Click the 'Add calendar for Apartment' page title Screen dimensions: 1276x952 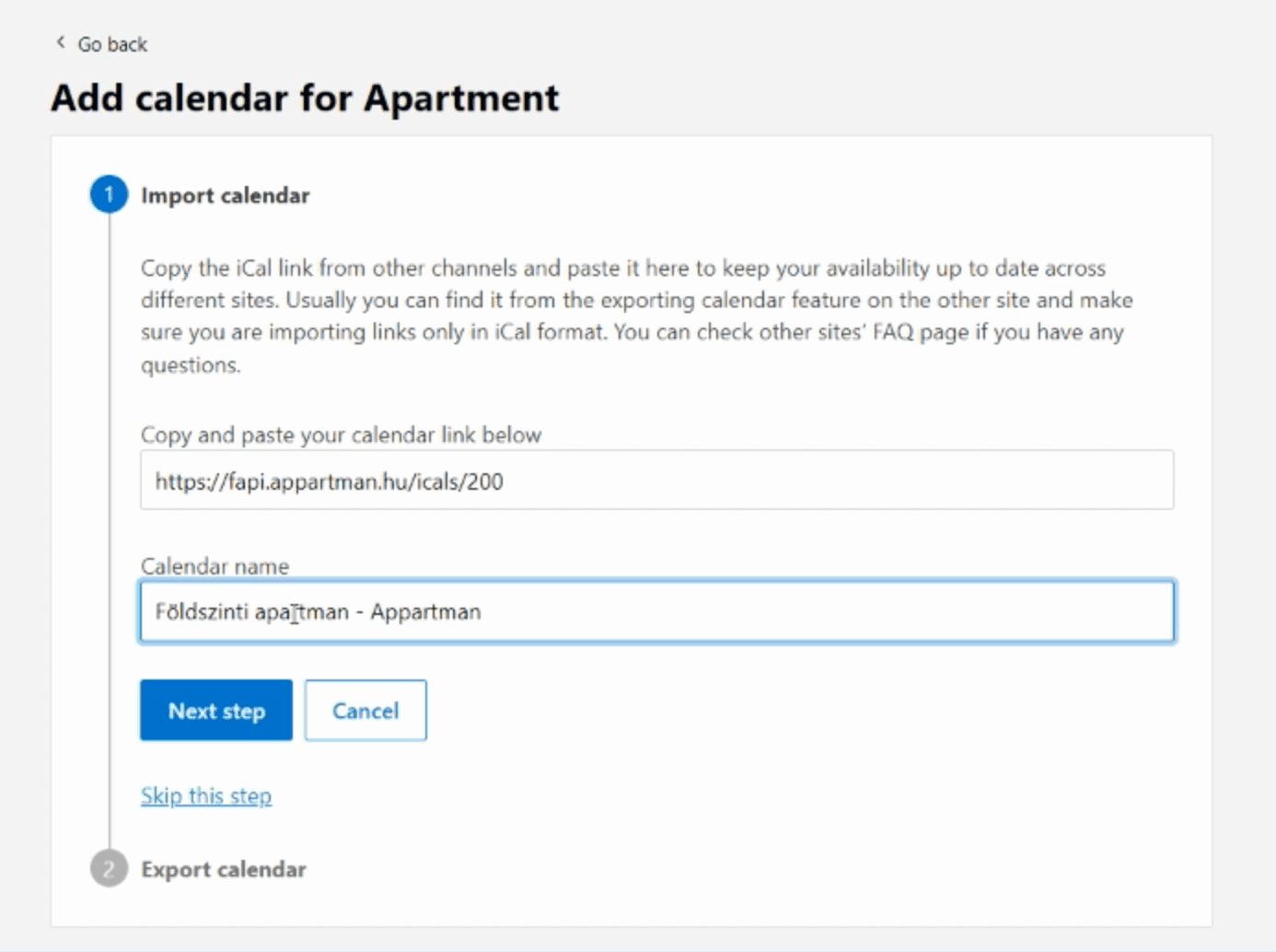pos(305,98)
